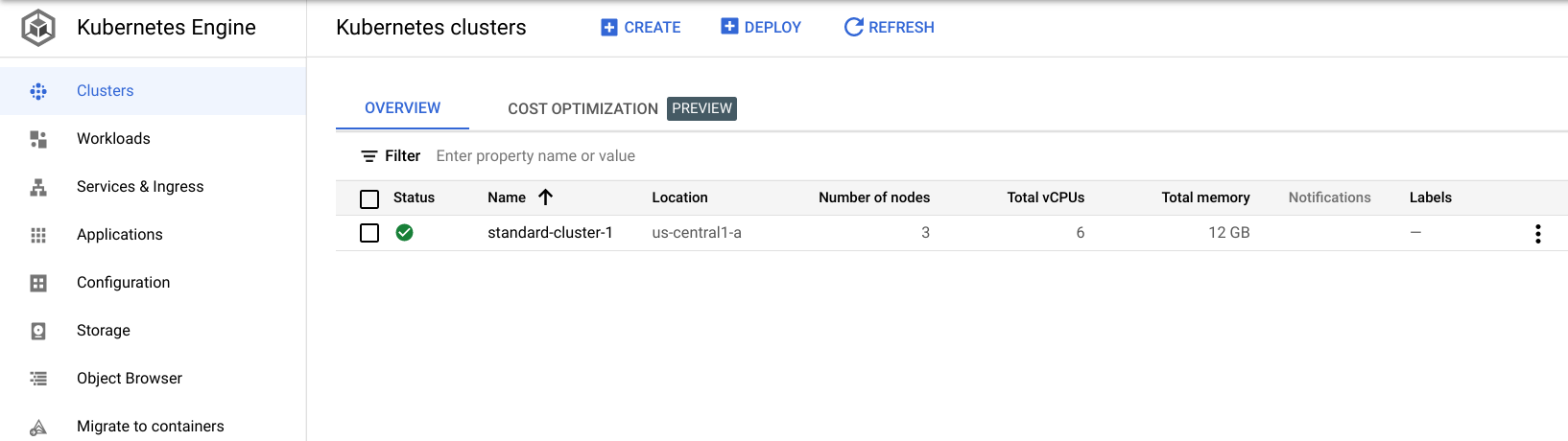The height and width of the screenshot is (441, 1568).
Task: Click the PREVIEW badge
Action: tap(701, 108)
